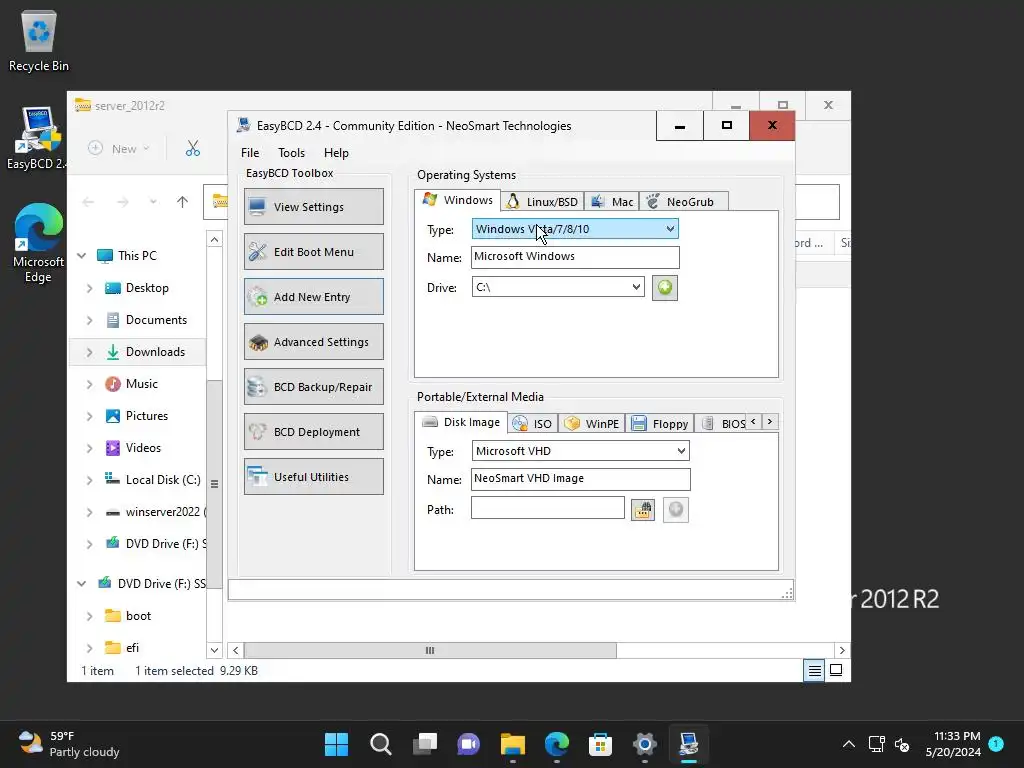Select efi folder in Explorer tree
Viewport: 1024px width, 768px height.
click(x=132, y=648)
